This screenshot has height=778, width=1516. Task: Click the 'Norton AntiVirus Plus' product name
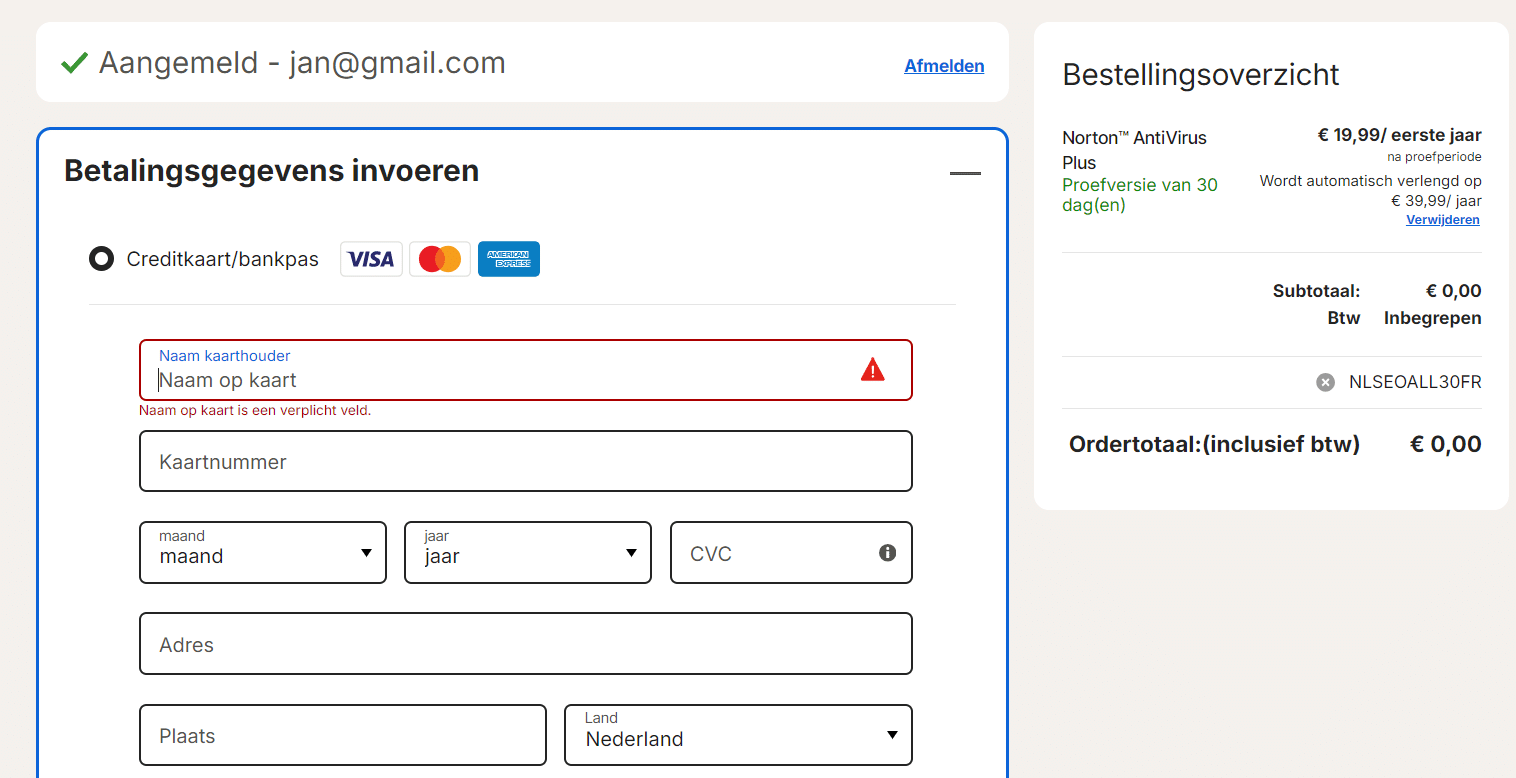[x=1134, y=150]
